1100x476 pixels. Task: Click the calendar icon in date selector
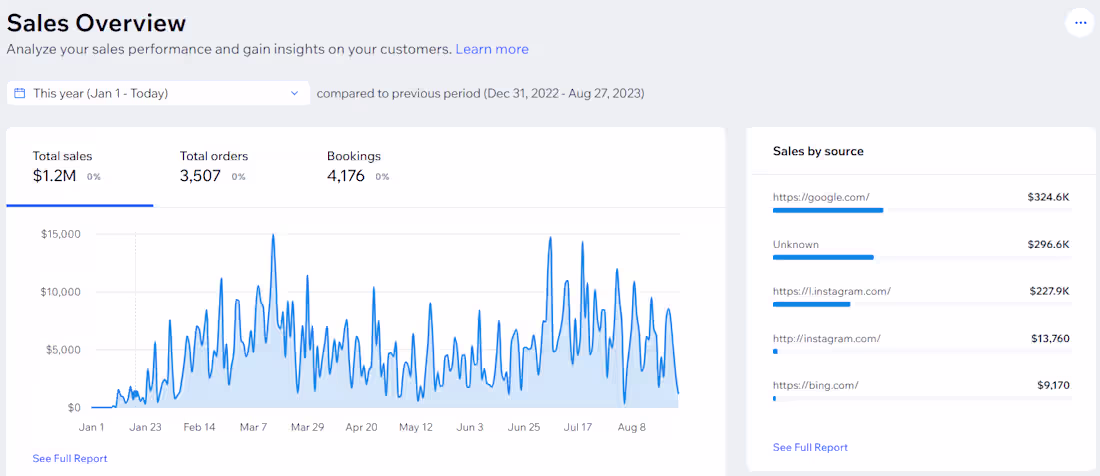(20, 93)
